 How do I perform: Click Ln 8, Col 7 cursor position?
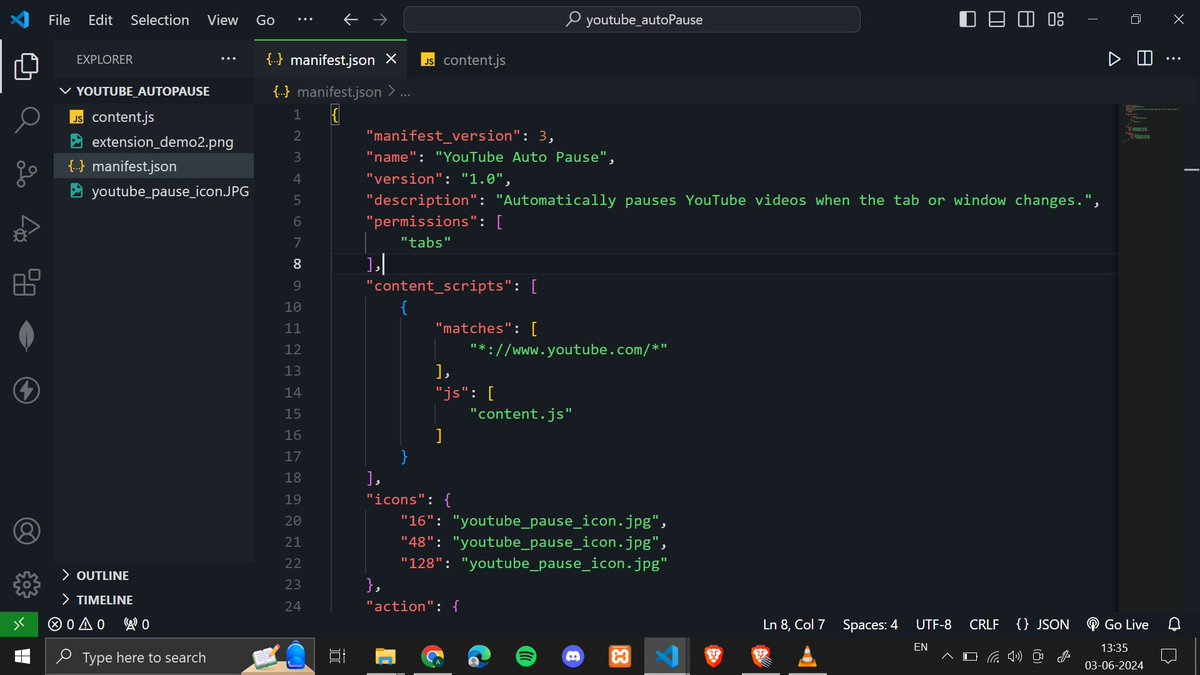pyautogui.click(x=794, y=624)
